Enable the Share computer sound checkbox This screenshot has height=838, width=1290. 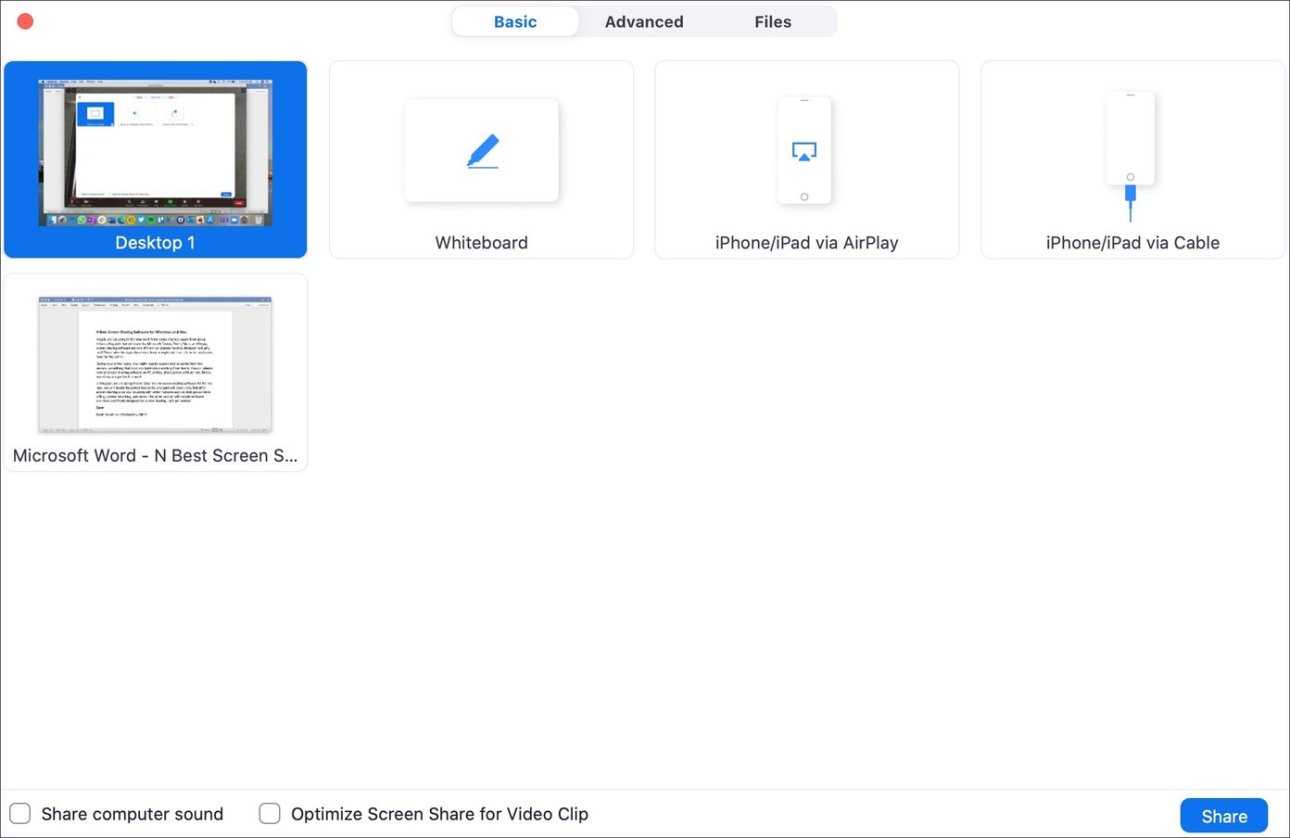(x=20, y=814)
